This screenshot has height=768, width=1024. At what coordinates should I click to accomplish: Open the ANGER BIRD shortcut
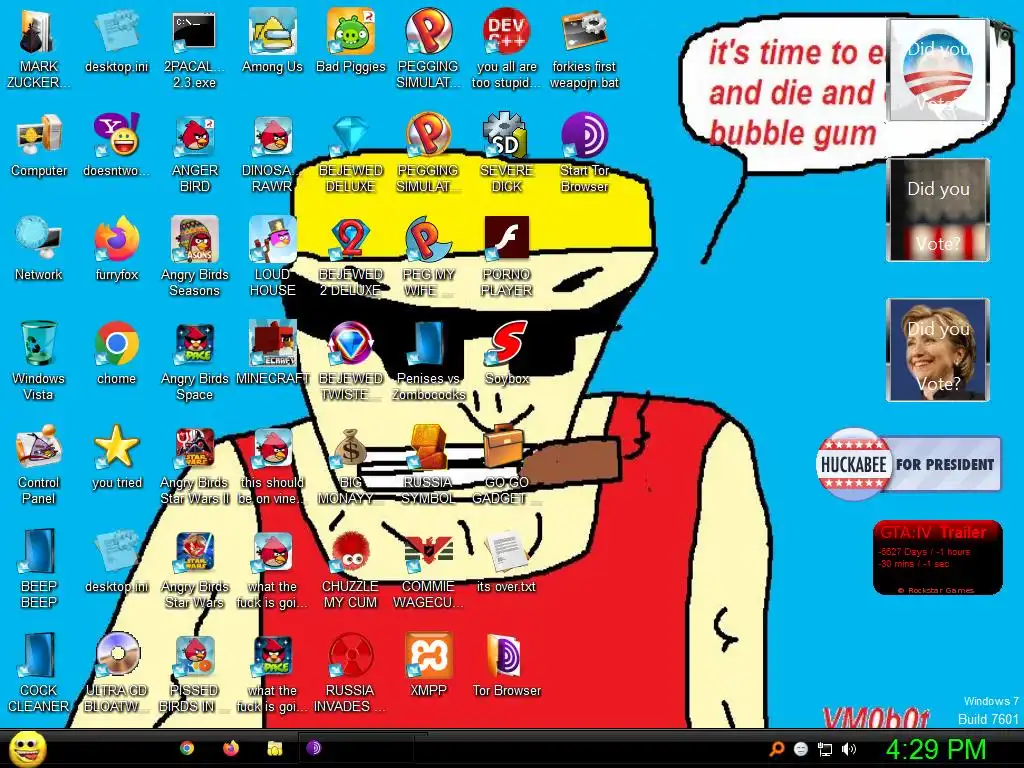pyautogui.click(x=195, y=153)
